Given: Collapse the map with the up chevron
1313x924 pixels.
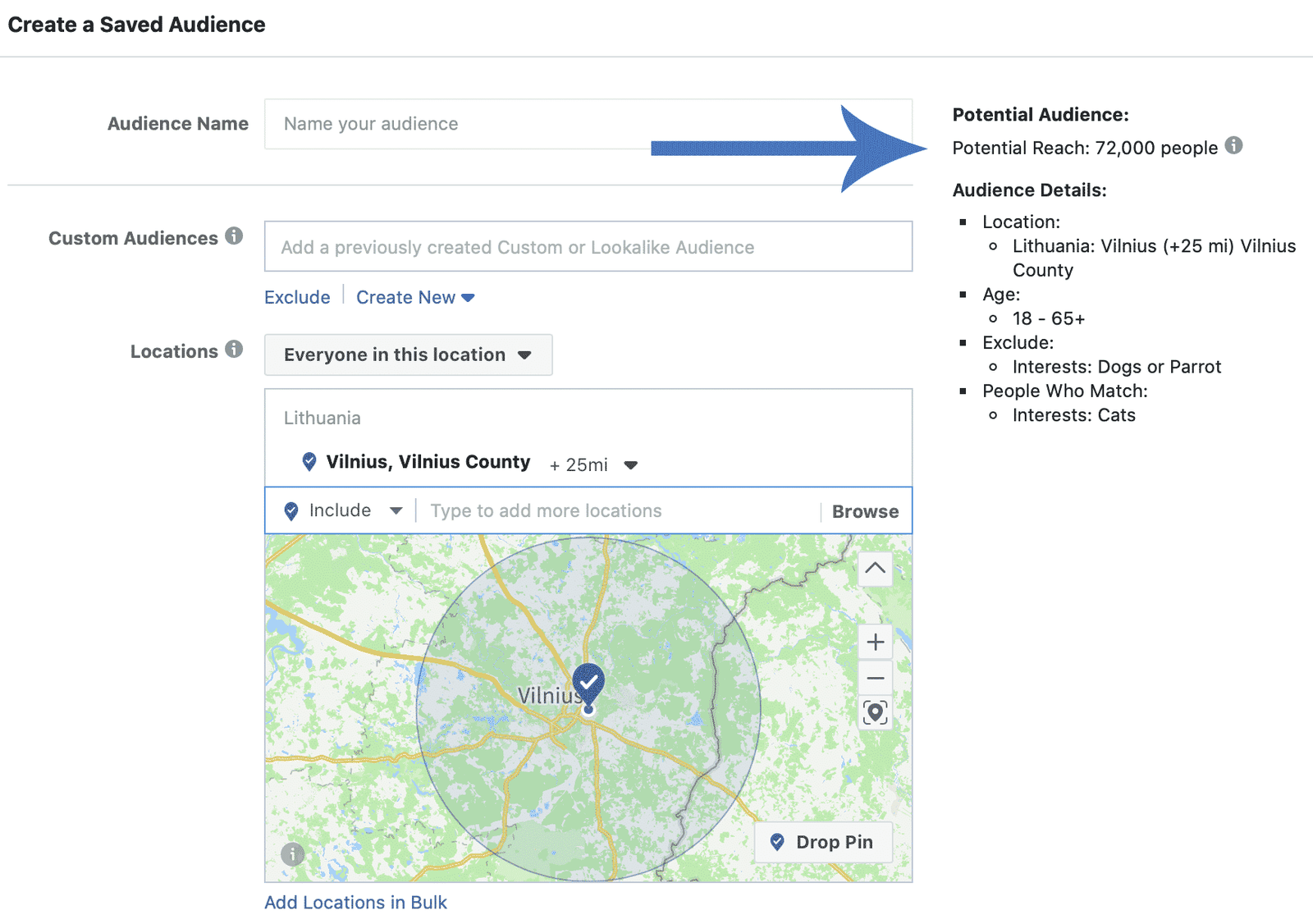Looking at the screenshot, I should [875, 568].
